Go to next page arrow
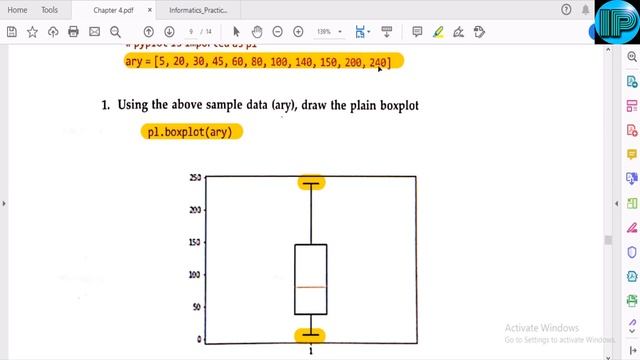The image size is (640, 360). pos(169,32)
